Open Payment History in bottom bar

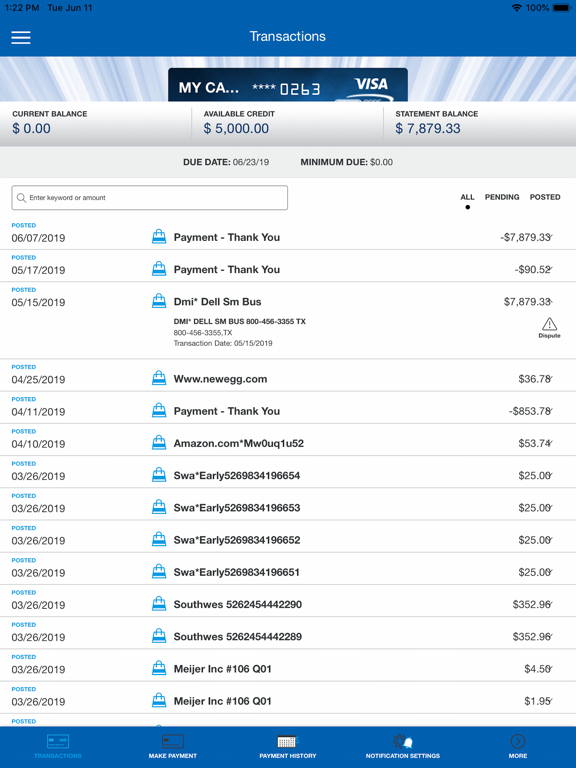pos(288,746)
